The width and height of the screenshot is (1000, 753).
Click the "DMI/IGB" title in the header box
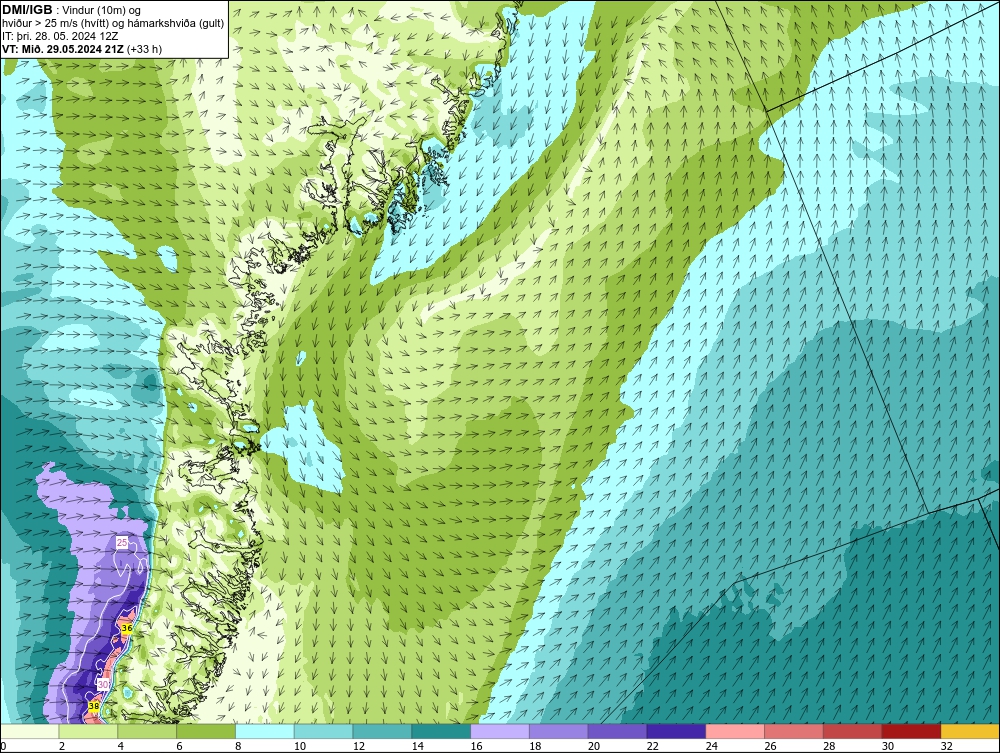27,10
